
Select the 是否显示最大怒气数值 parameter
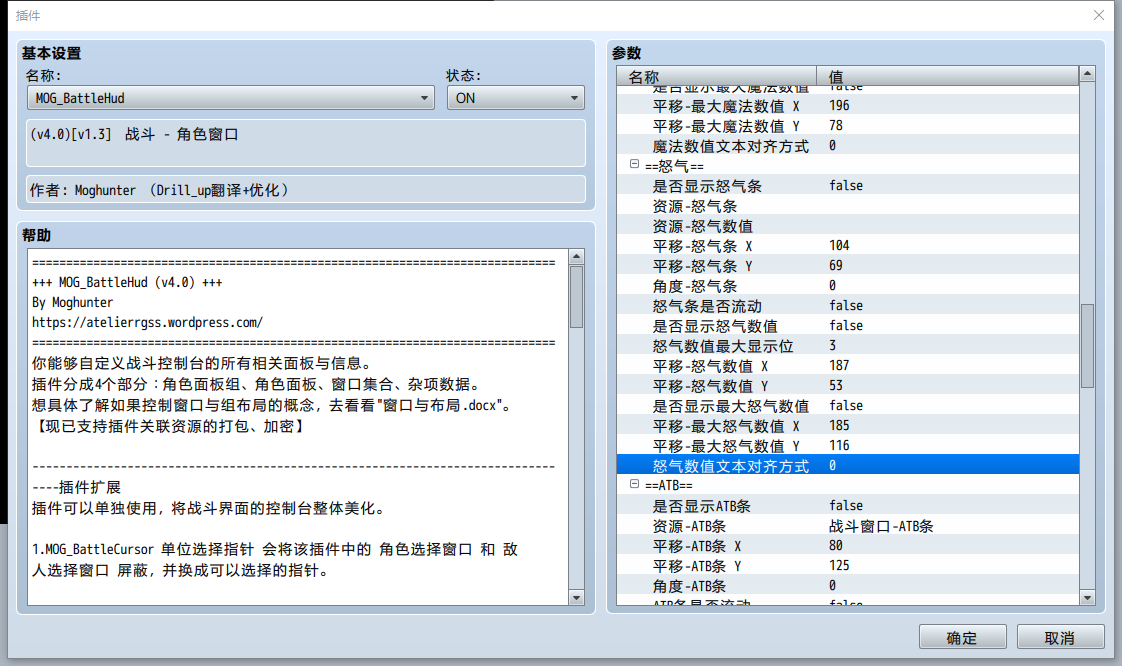[848, 406]
